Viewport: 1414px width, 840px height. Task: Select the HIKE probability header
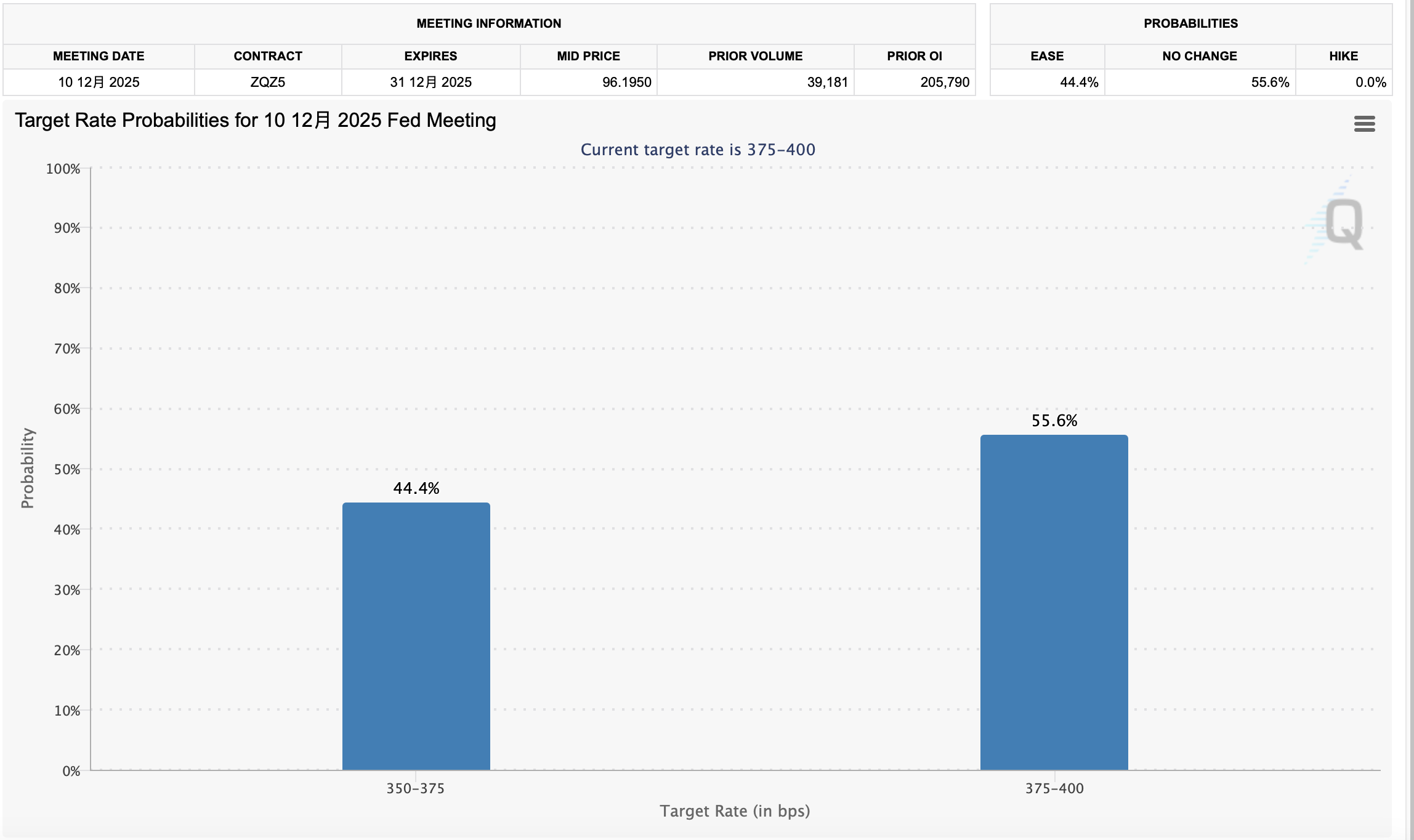pos(1343,56)
